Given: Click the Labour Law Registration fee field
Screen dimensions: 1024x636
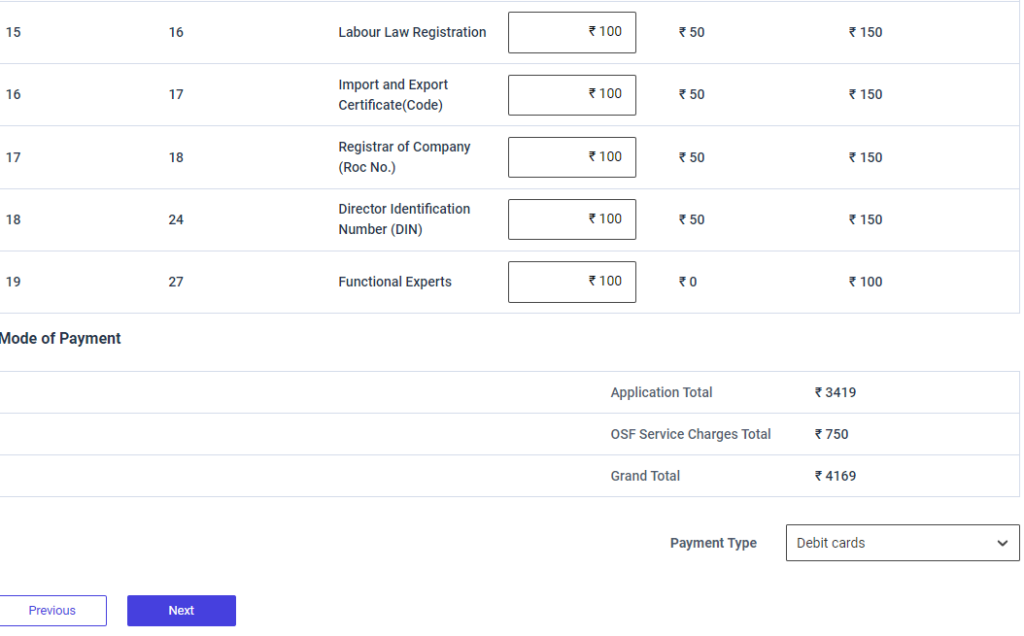Looking at the screenshot, I should [571, 32].
